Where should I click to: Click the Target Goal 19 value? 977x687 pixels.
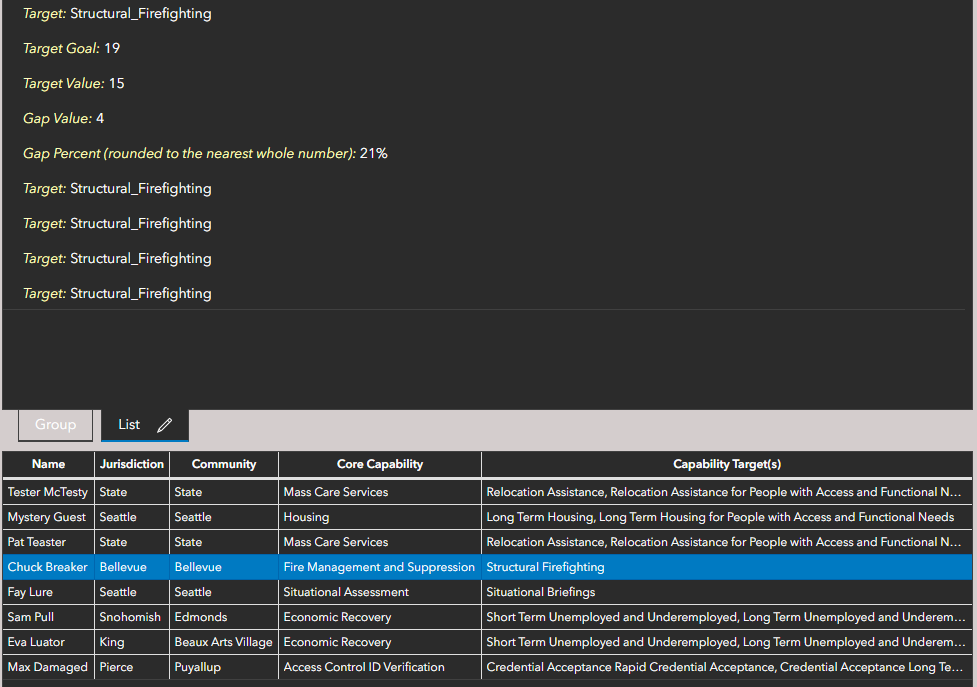(111, 48)
